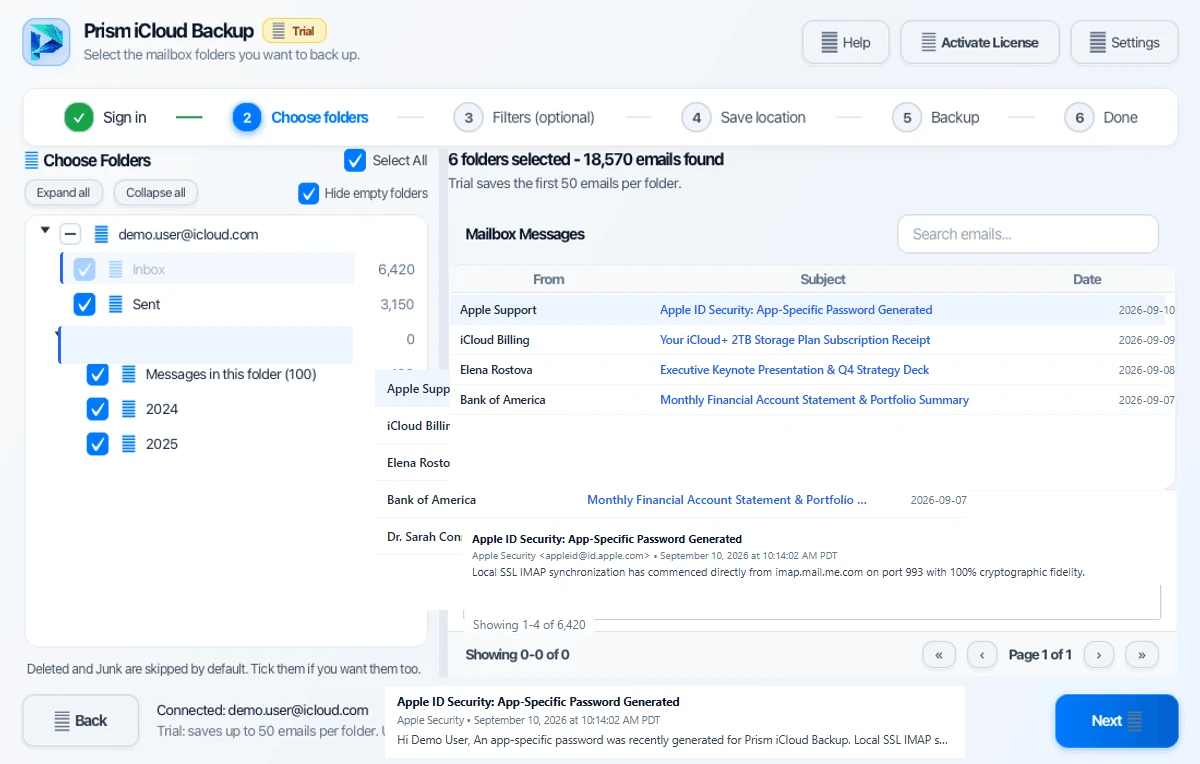Click 'Showing 0-0 of 0' text

coord(517,655)
